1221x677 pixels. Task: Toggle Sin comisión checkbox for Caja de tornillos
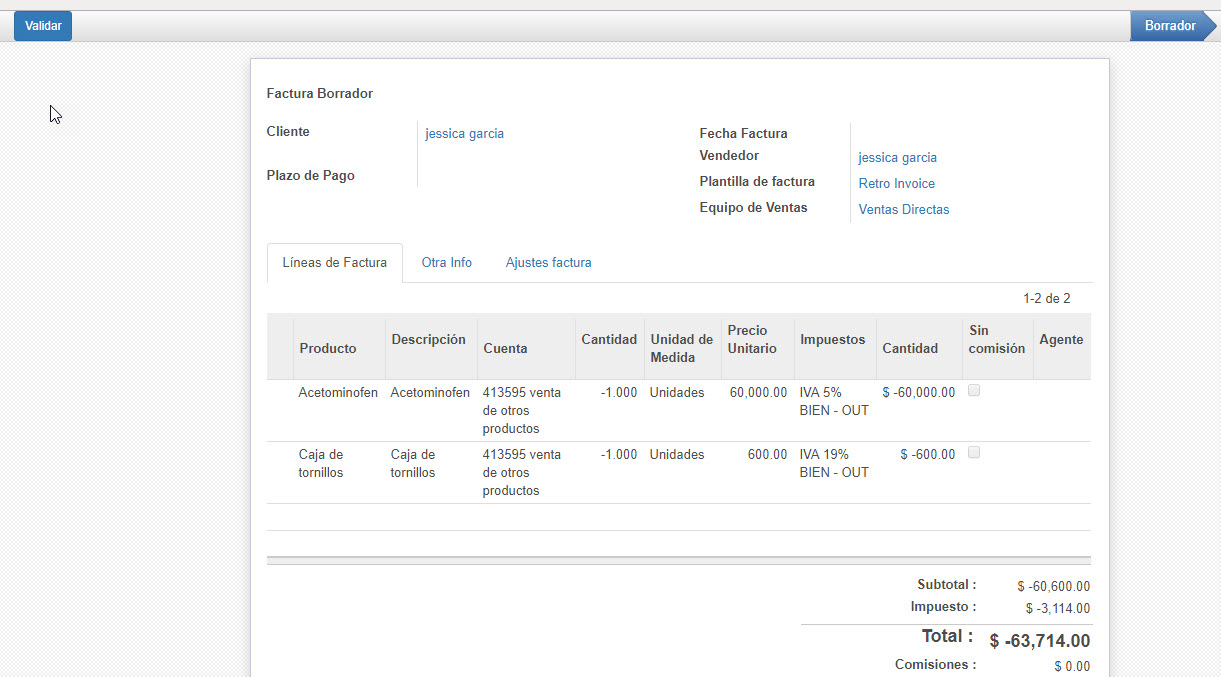(974, 453)
